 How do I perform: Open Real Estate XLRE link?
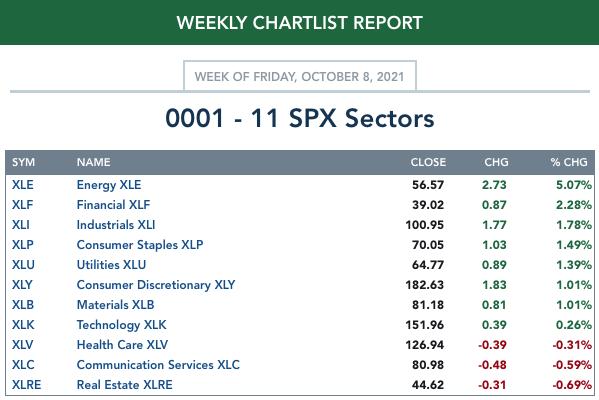[x=125, y=385]
